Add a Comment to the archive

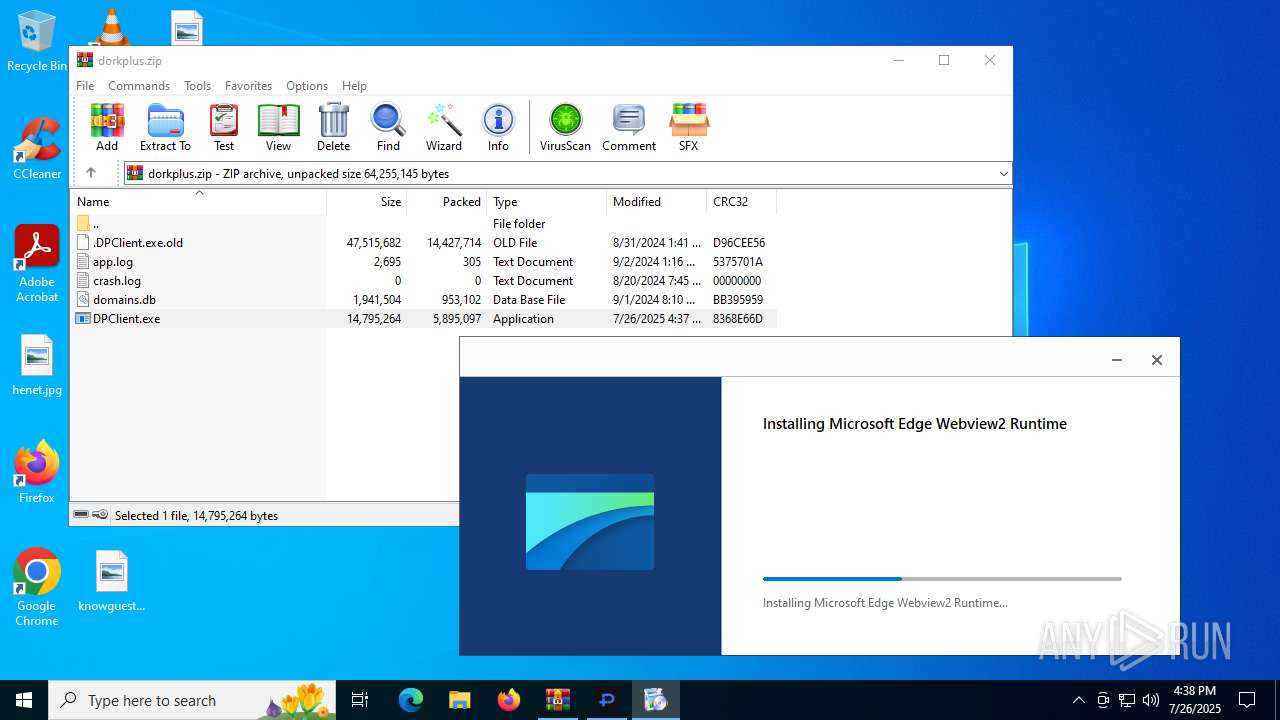pyautogui.click(x=629, y=127)
